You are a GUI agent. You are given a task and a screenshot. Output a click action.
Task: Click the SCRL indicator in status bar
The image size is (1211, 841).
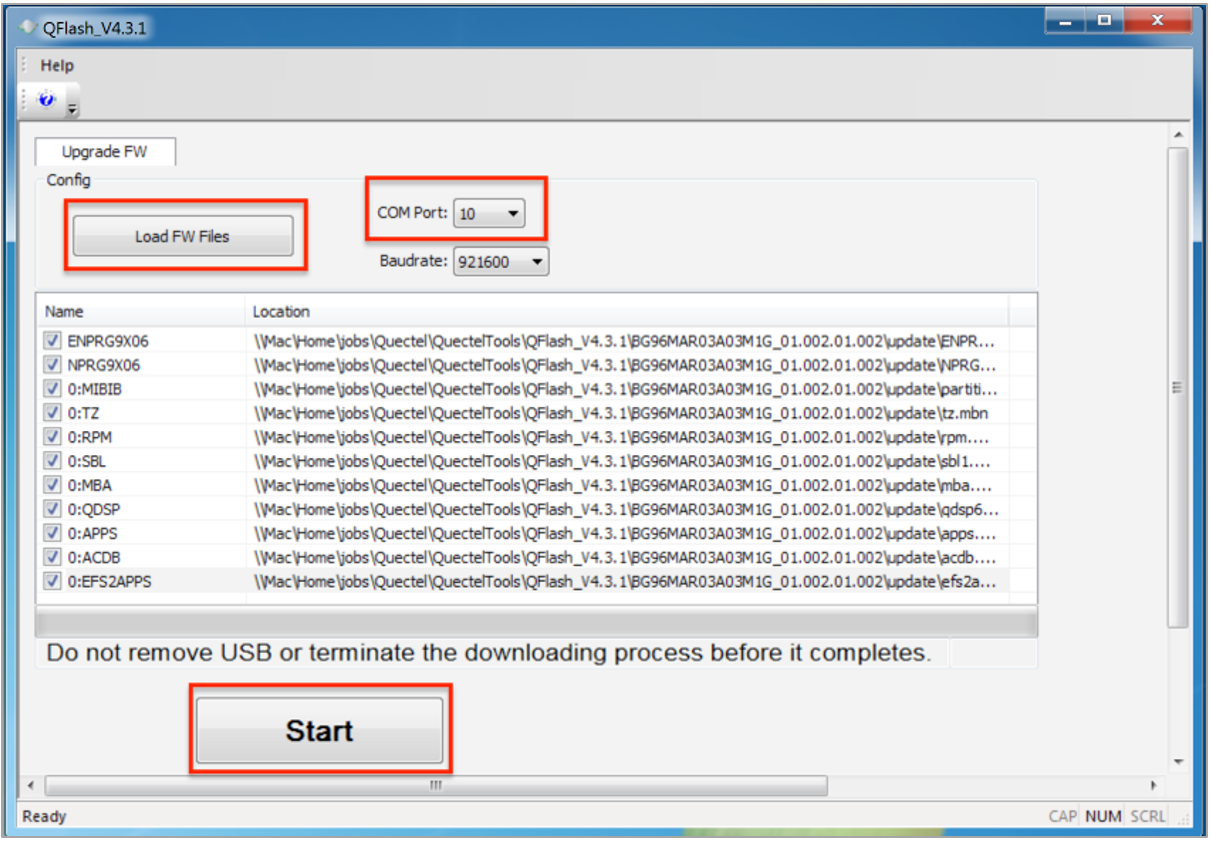tap(1148, 816)
